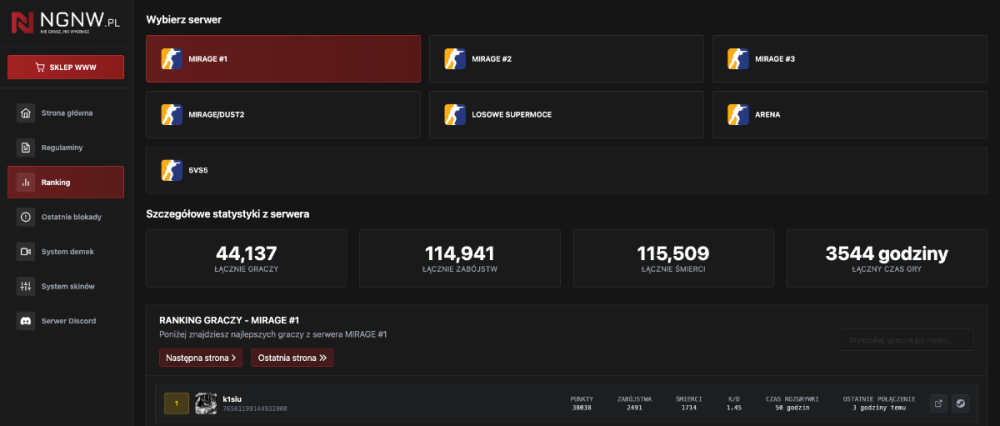This screenshot has height=426, width=1000.
Task: Go to Strona główna menu item
Action: (x=66, y=114)
